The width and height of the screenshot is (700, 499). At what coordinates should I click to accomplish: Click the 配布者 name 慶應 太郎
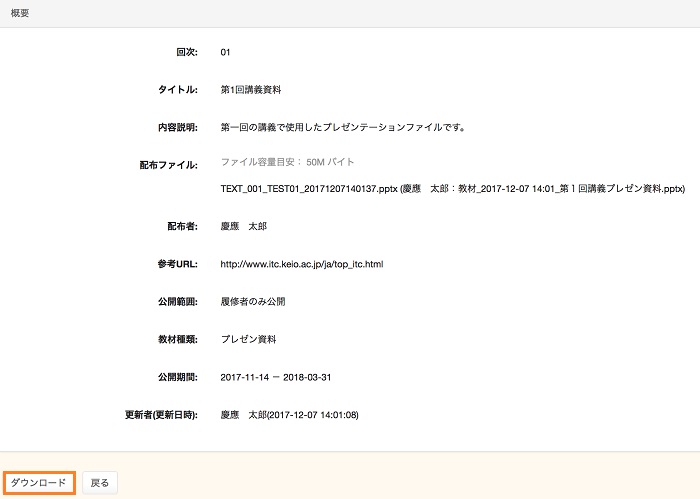(243, 226)
